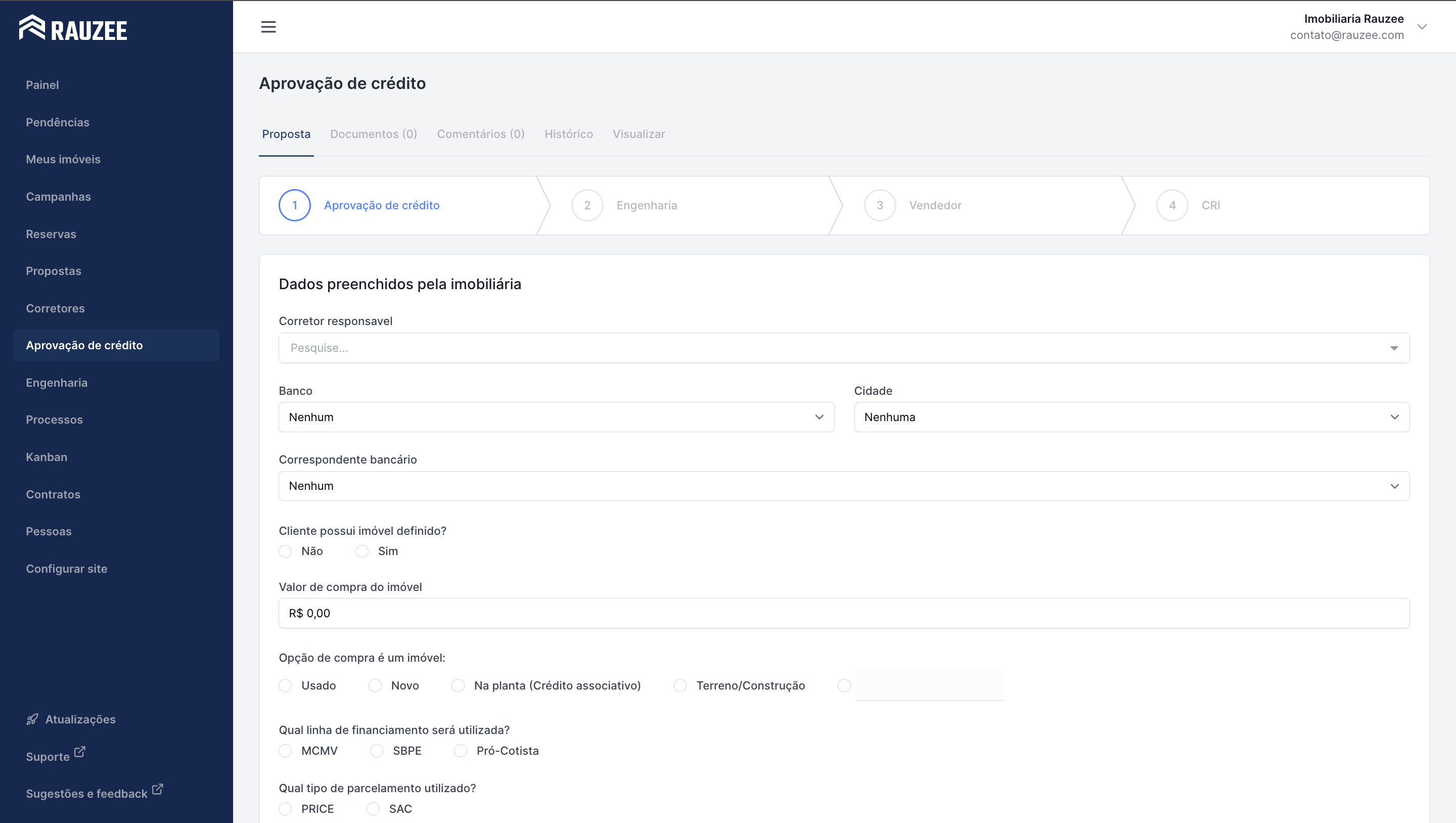The width and height of the screenshot is (1456, 823).
Task: Select step 2 circle Engenharia
Action: [x=587, y=205]
